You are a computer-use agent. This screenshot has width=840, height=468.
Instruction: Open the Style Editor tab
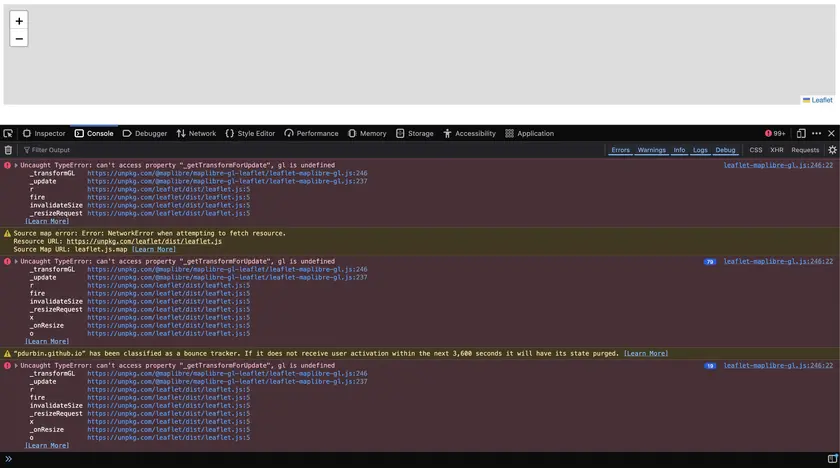250,133
